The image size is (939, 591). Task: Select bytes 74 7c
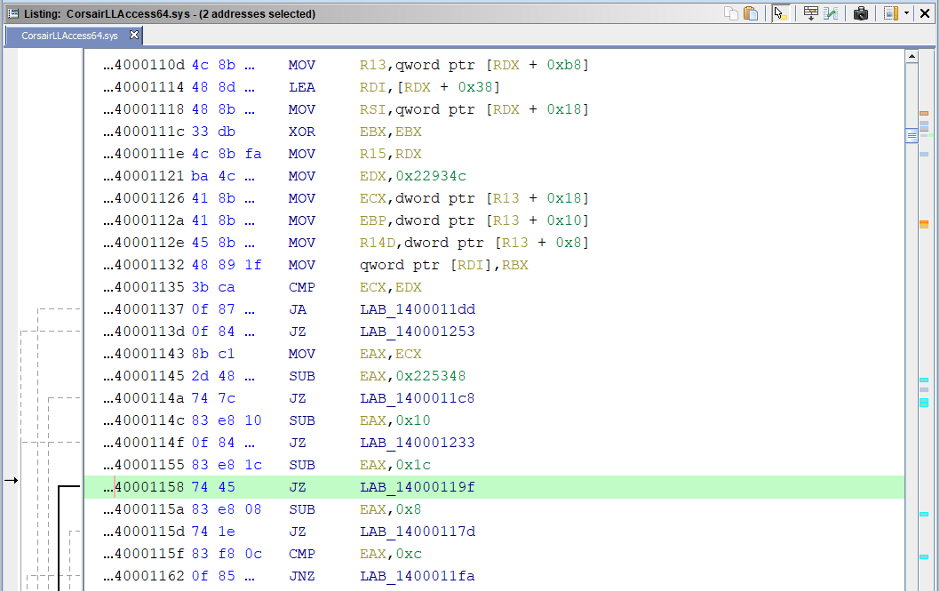pos(213,398)
